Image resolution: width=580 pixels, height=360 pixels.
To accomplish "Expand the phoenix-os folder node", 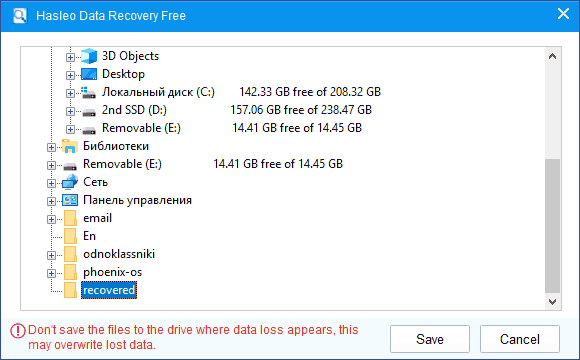I will (x=51, y=273).
